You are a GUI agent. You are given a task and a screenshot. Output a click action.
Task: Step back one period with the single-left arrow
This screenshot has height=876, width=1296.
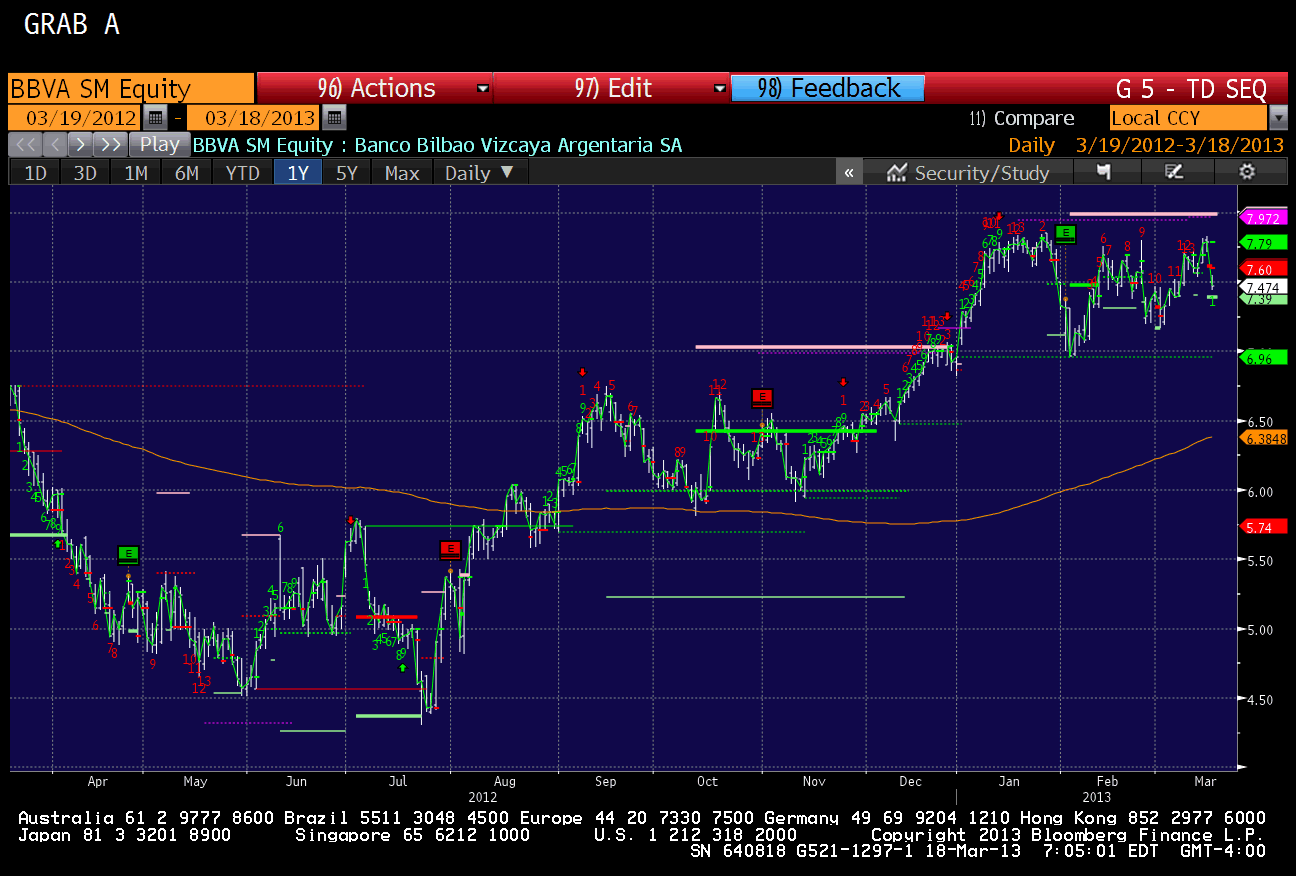[x=54, y=144]
